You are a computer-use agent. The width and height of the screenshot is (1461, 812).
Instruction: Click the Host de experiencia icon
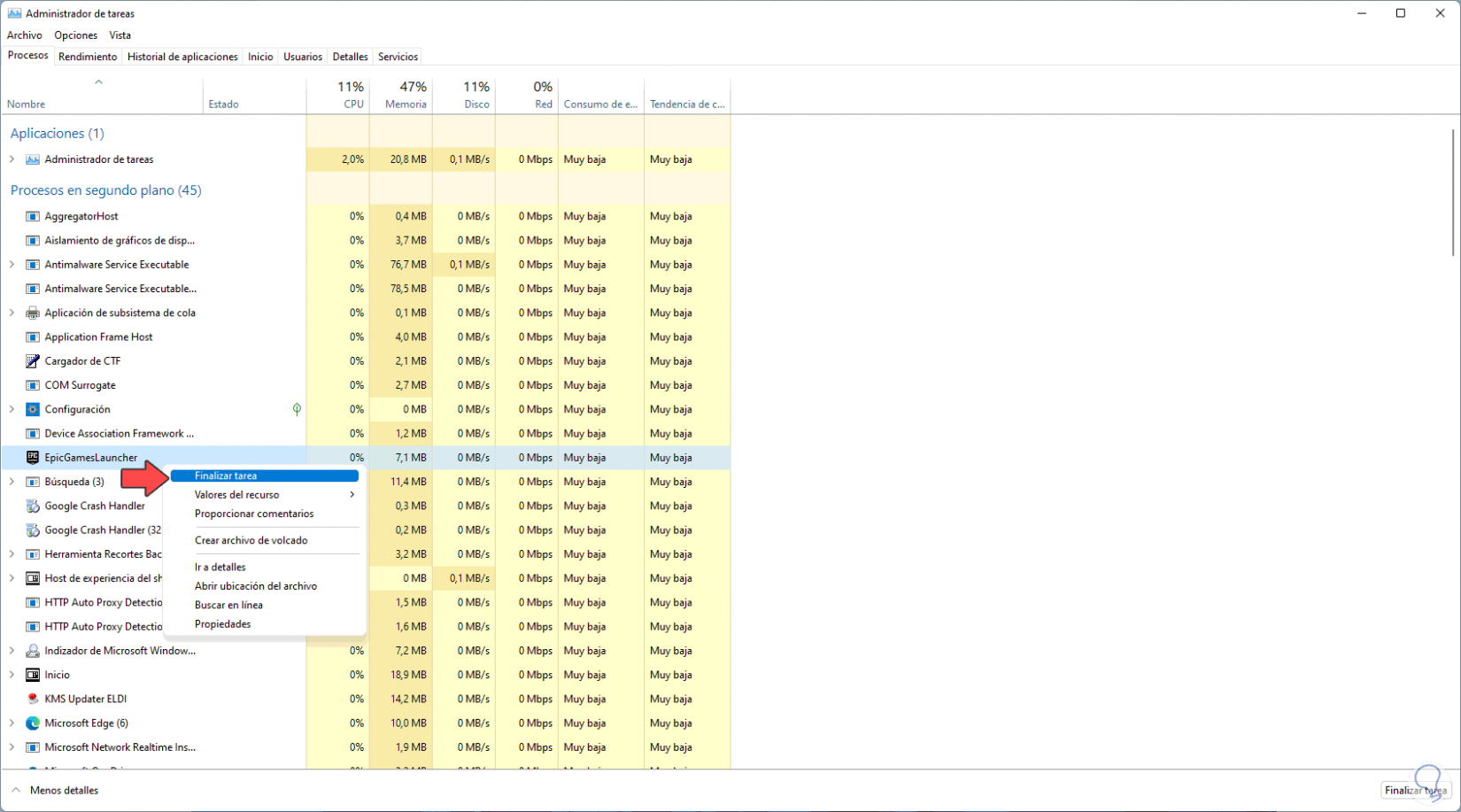coord(33,578)
